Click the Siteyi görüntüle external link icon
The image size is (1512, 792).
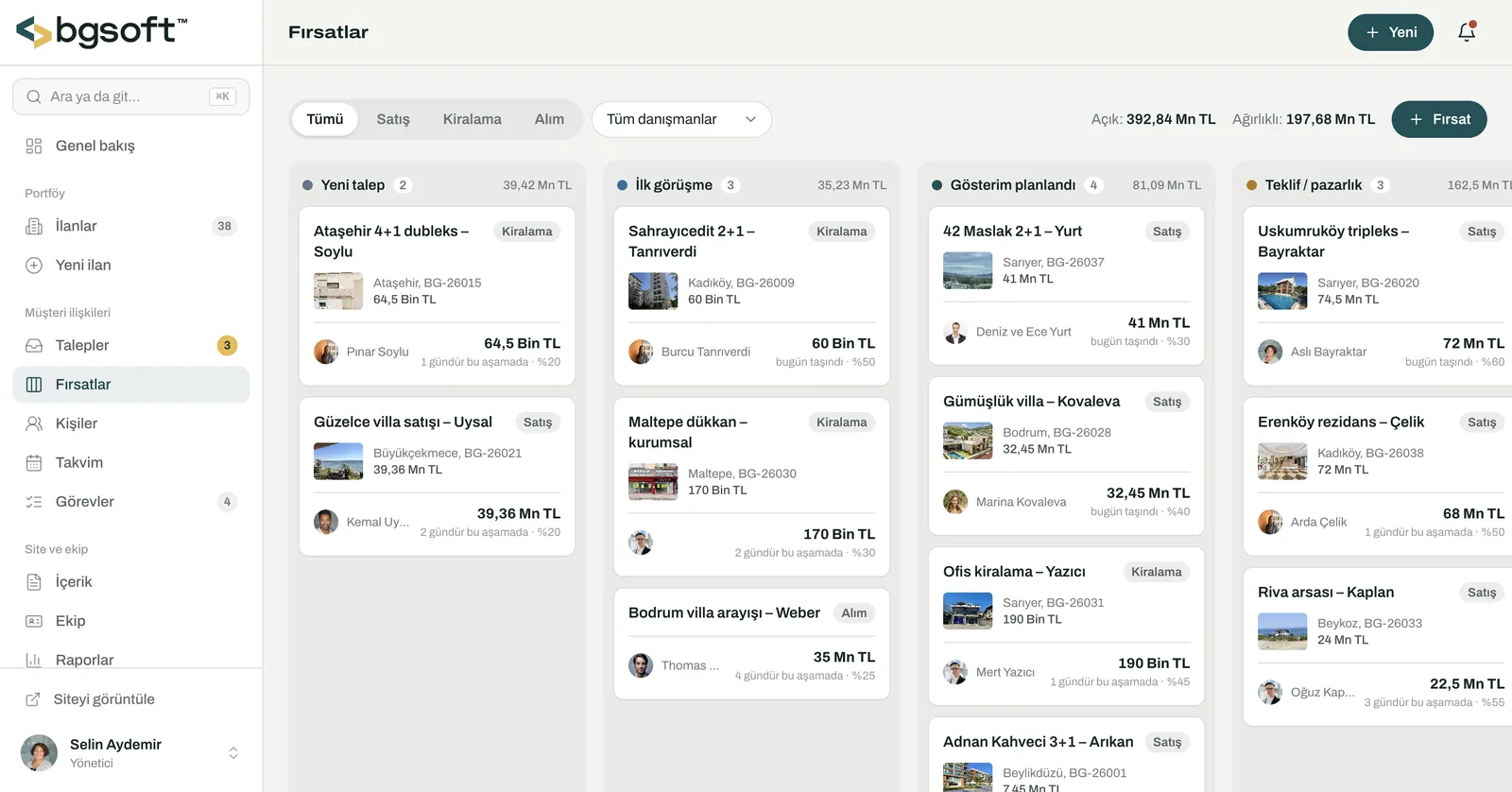[x=33, y=699]
